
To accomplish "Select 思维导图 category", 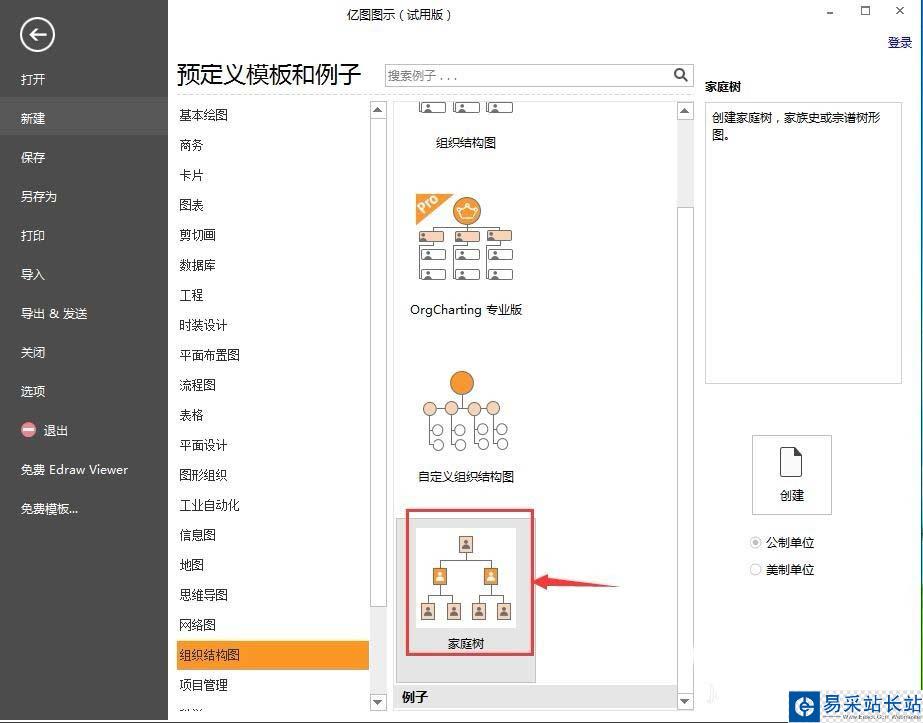I will point(203,595).
